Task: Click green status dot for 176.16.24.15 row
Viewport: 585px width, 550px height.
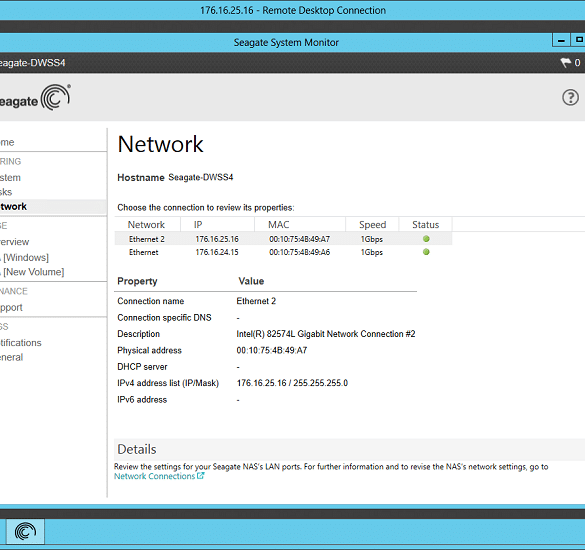Action: pyautogui.click(x=426, y=252)
